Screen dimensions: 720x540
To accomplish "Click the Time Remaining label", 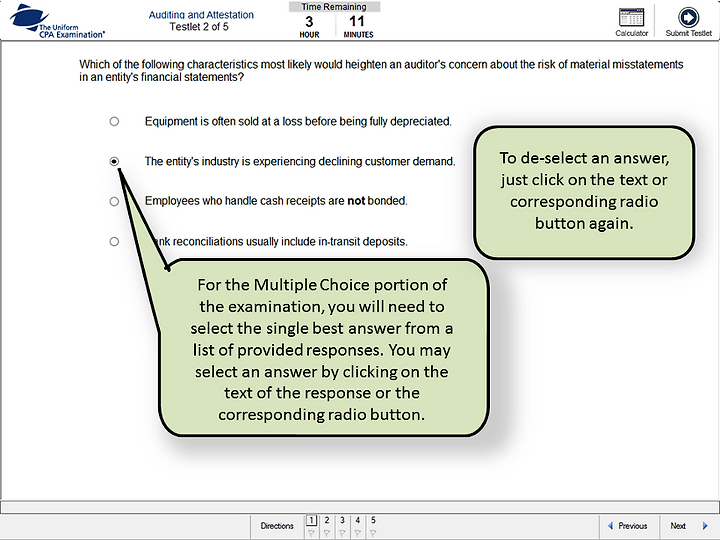I will click(334, 7).
